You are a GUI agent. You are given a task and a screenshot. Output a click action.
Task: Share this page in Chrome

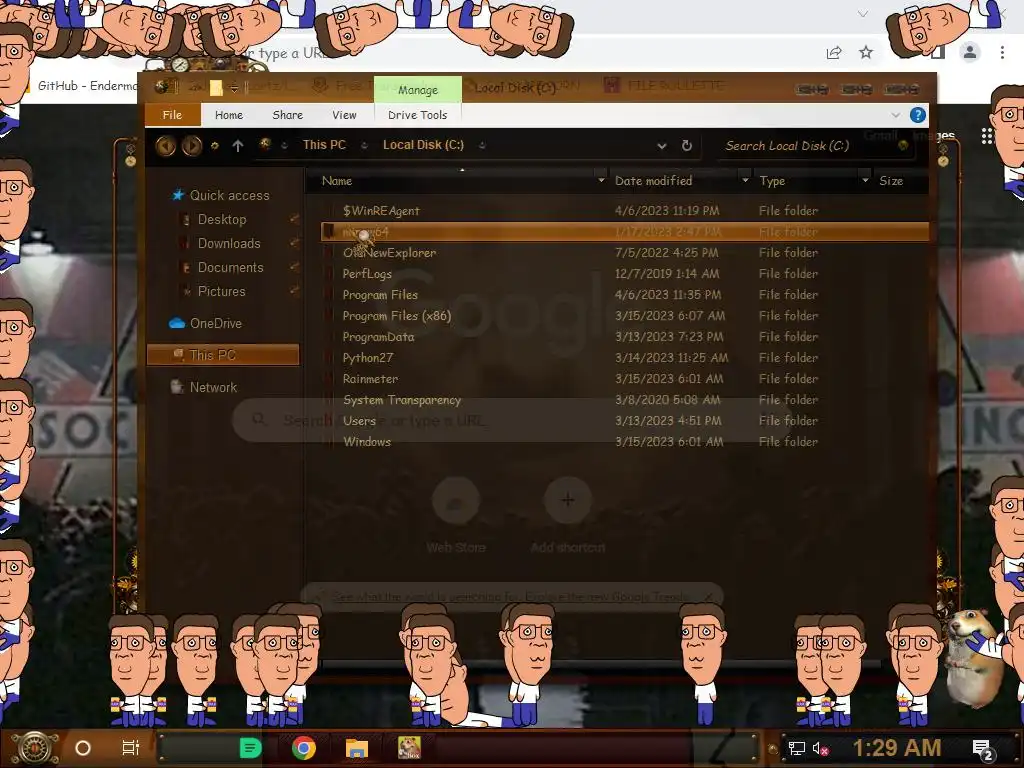[x=834, y=53]
